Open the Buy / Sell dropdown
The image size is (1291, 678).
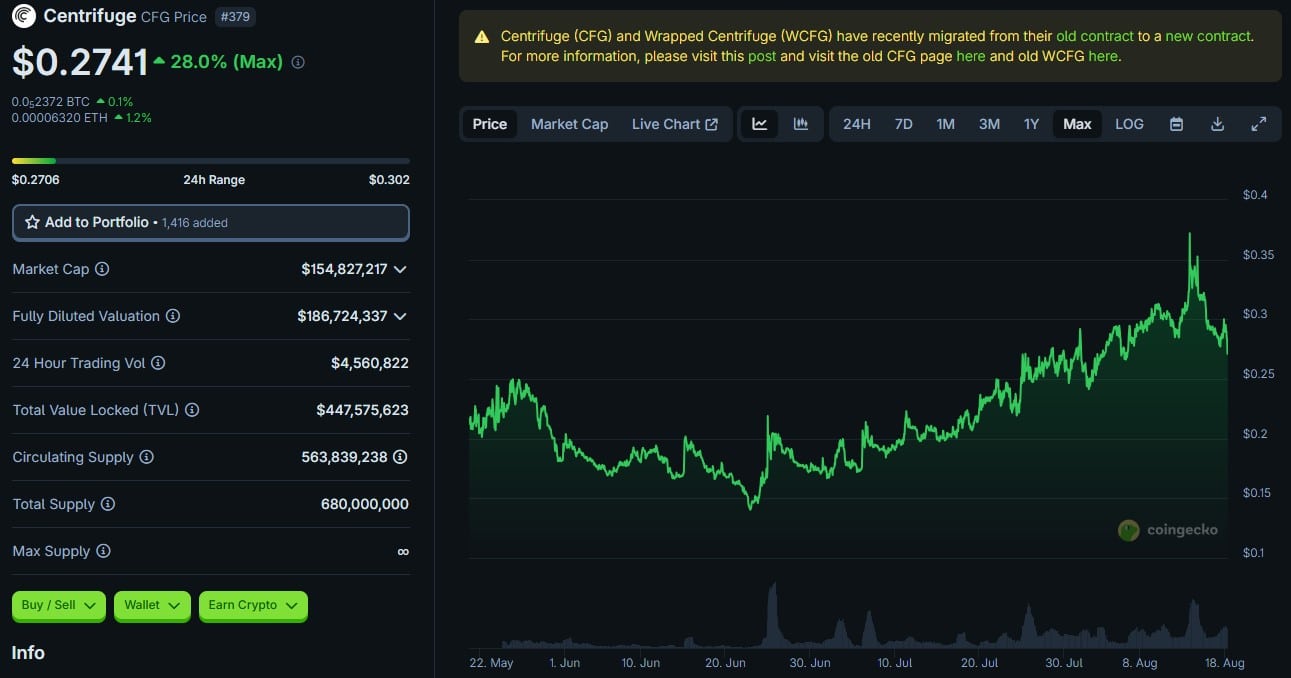(58, 605)
